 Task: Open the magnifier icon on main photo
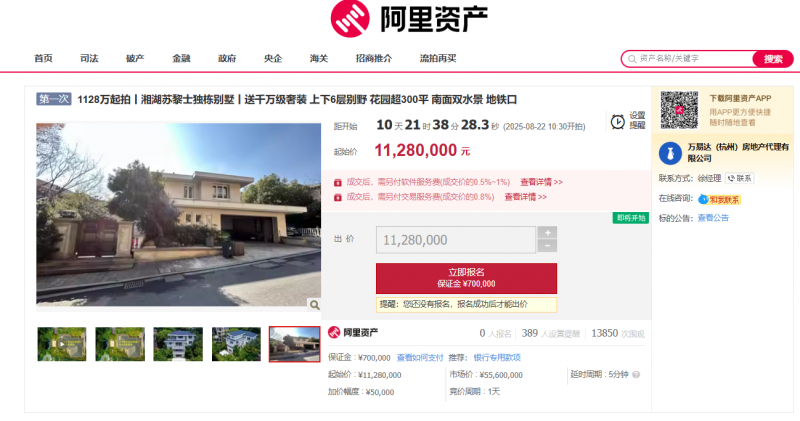pos(314,305)
